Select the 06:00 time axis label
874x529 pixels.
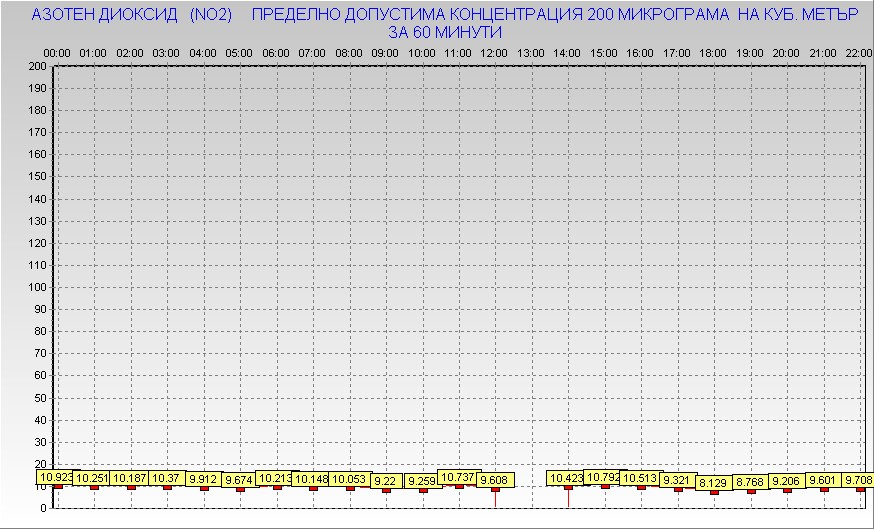276,52
